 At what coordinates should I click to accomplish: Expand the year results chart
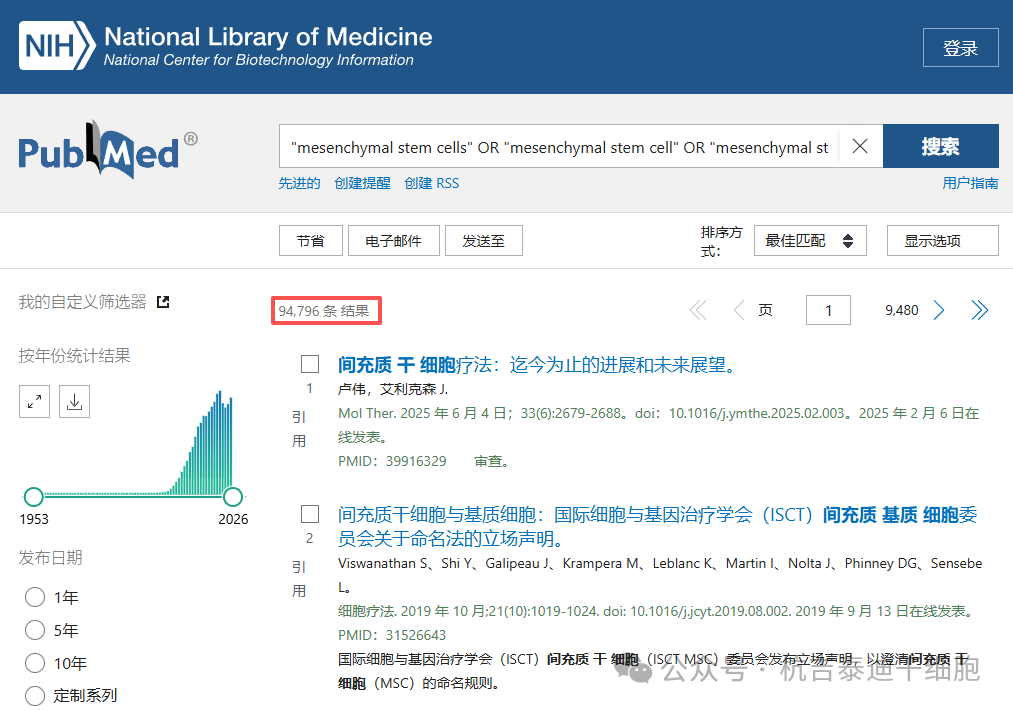pyautogui.click(x=35, y=402)
